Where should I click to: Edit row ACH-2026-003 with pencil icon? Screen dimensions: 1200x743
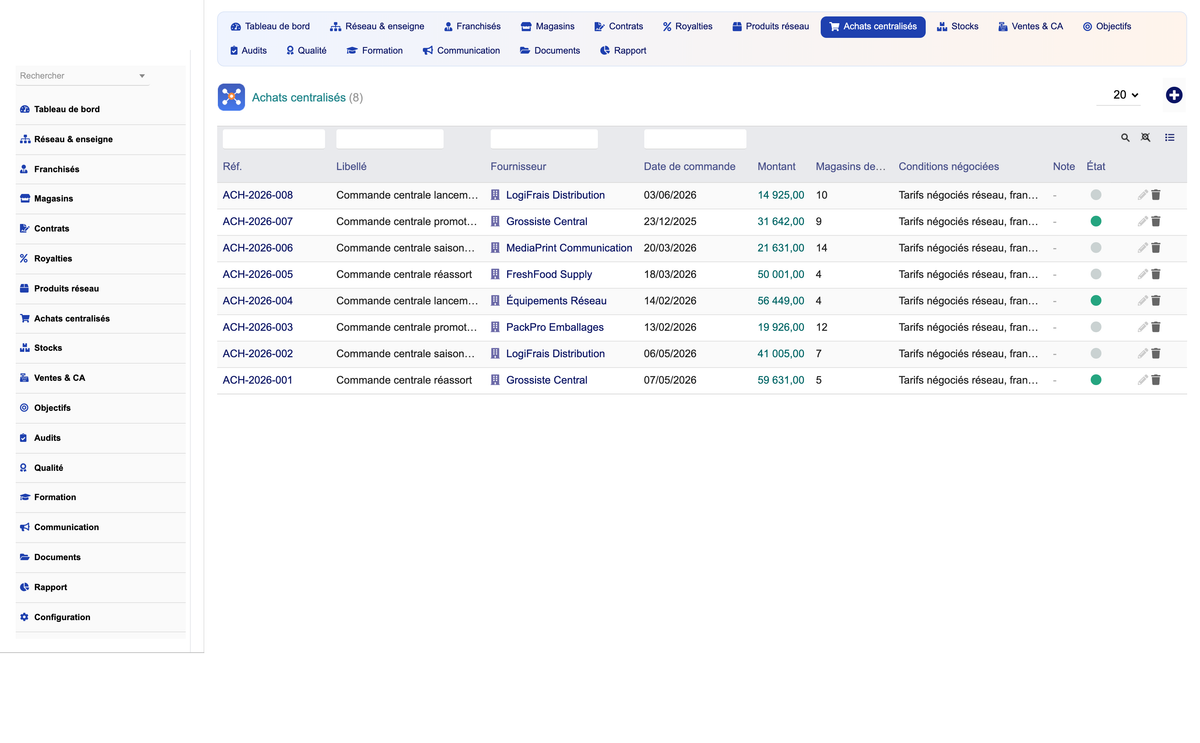tap(1143, 327)
